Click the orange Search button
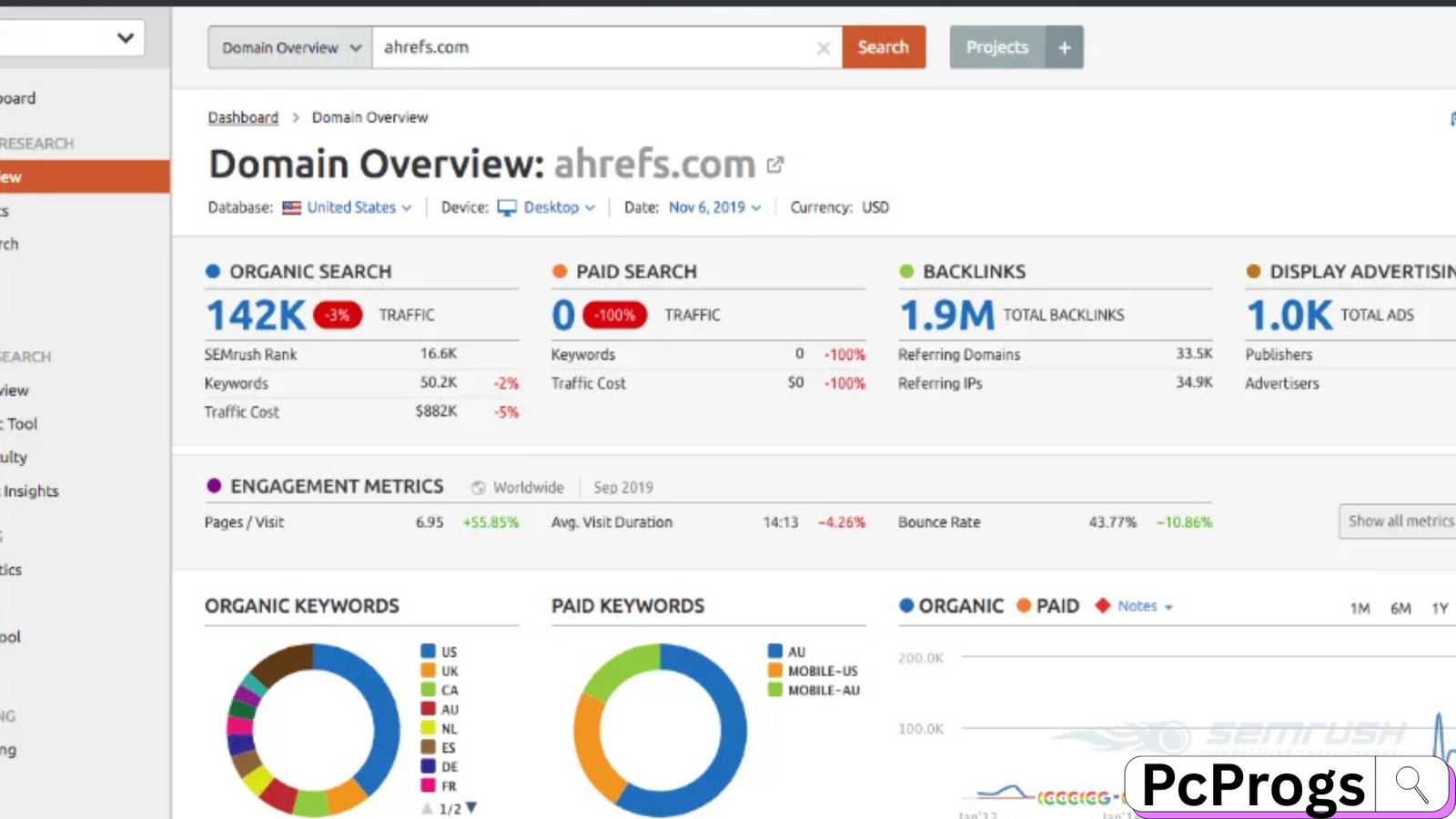The image size is (1456, 819). pyautogui.click(x=884, y=47)
